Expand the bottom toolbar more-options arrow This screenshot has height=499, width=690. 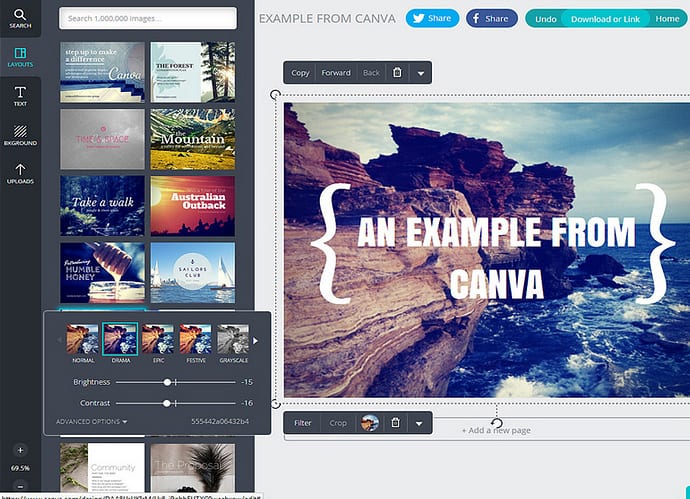[x=419, y=423]
